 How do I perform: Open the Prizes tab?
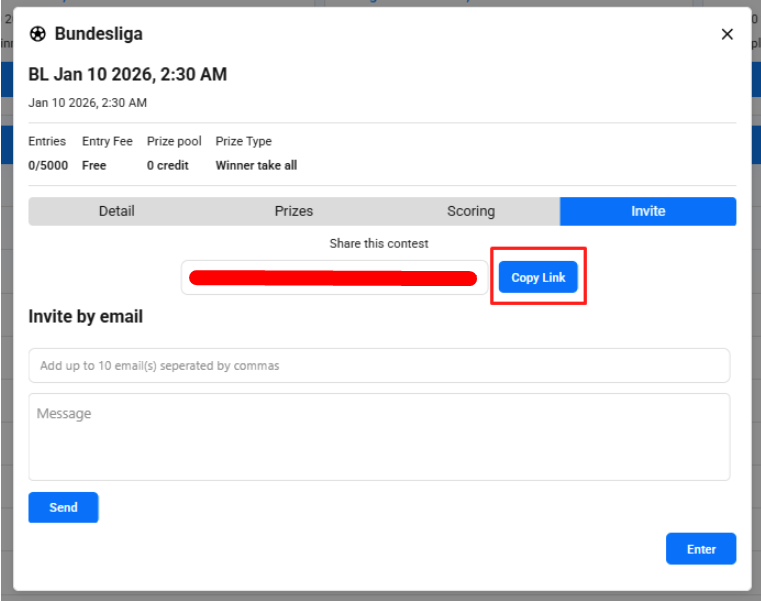[294, 211]
